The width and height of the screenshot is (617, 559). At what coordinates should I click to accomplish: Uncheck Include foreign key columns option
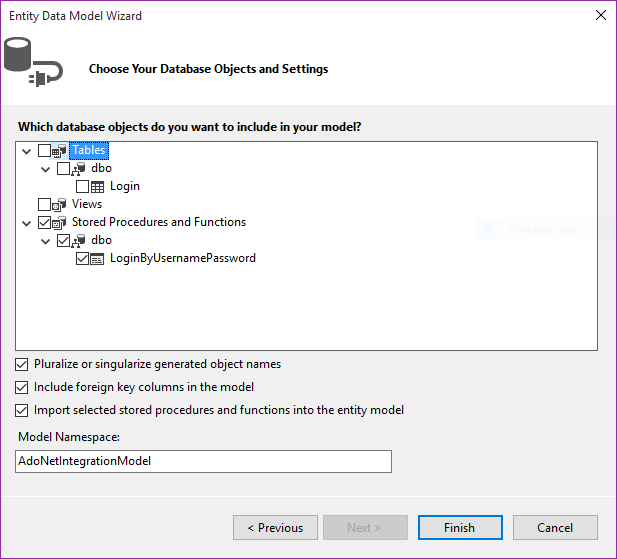point(22,387)
